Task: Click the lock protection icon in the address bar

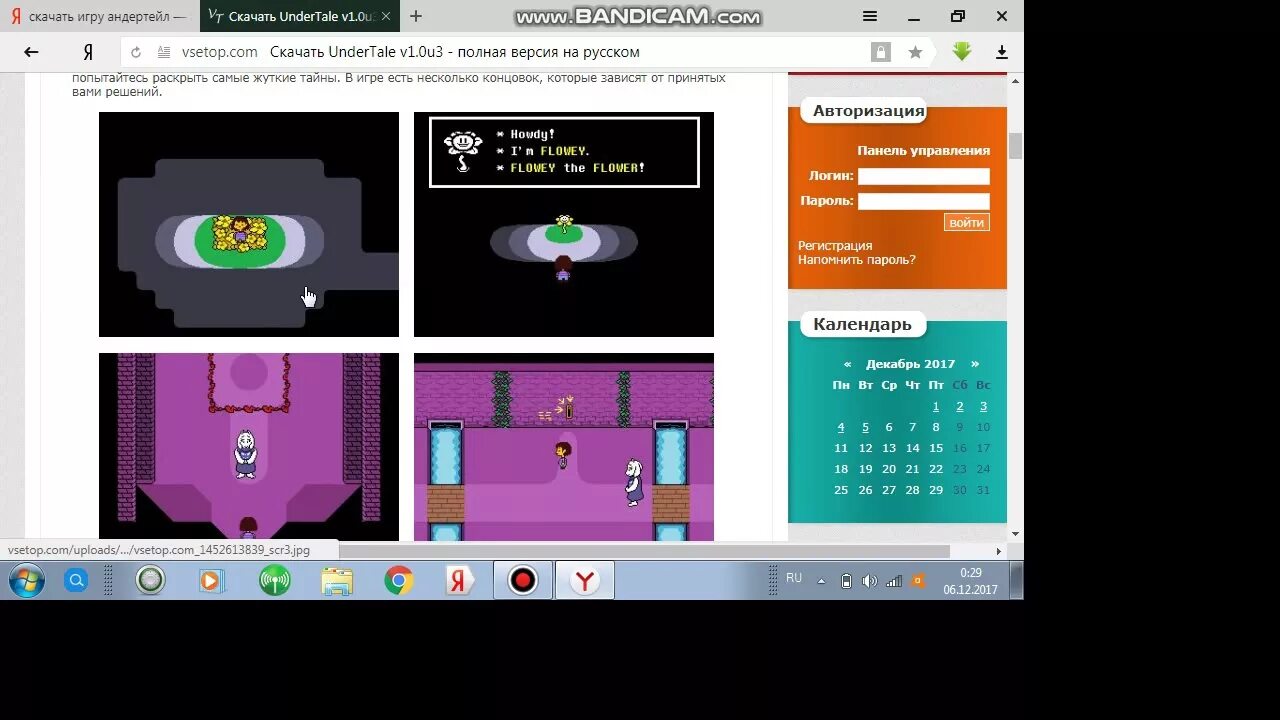Action: click(x=880, y=52)
